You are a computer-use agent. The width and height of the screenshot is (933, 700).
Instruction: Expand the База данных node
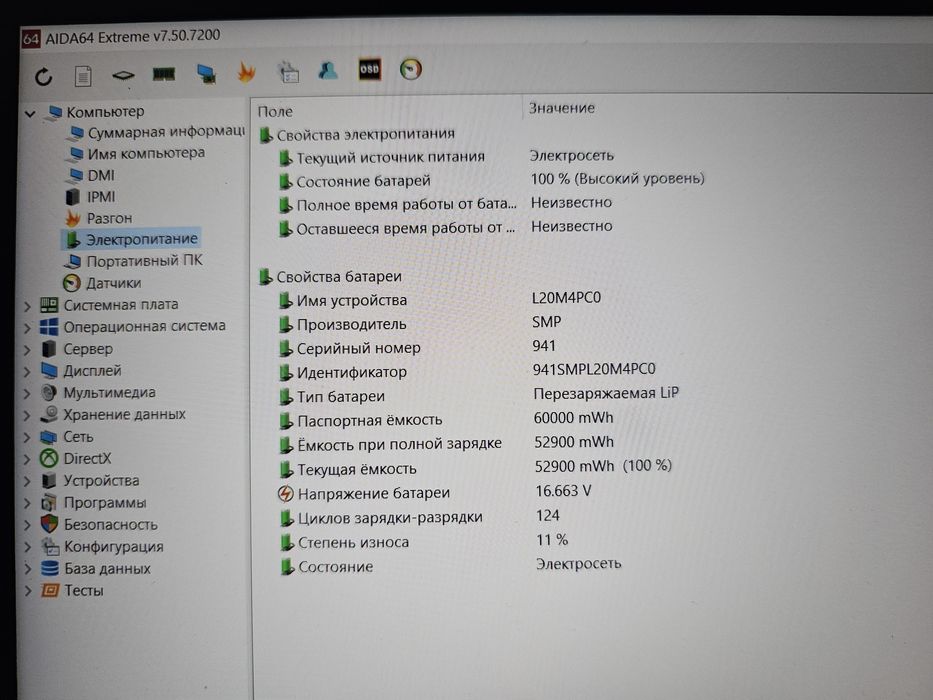point(27,569)
